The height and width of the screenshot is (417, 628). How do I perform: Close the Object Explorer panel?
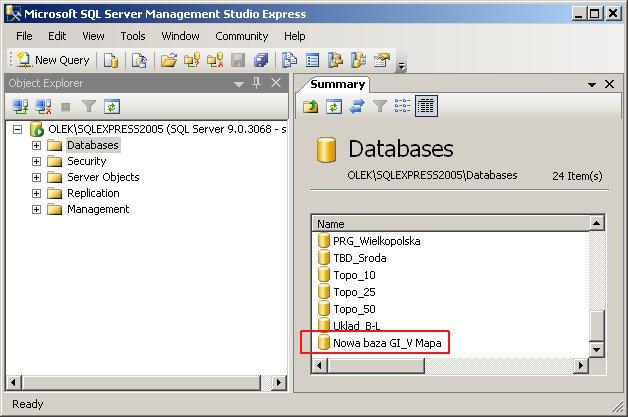(x=276, y=83)
